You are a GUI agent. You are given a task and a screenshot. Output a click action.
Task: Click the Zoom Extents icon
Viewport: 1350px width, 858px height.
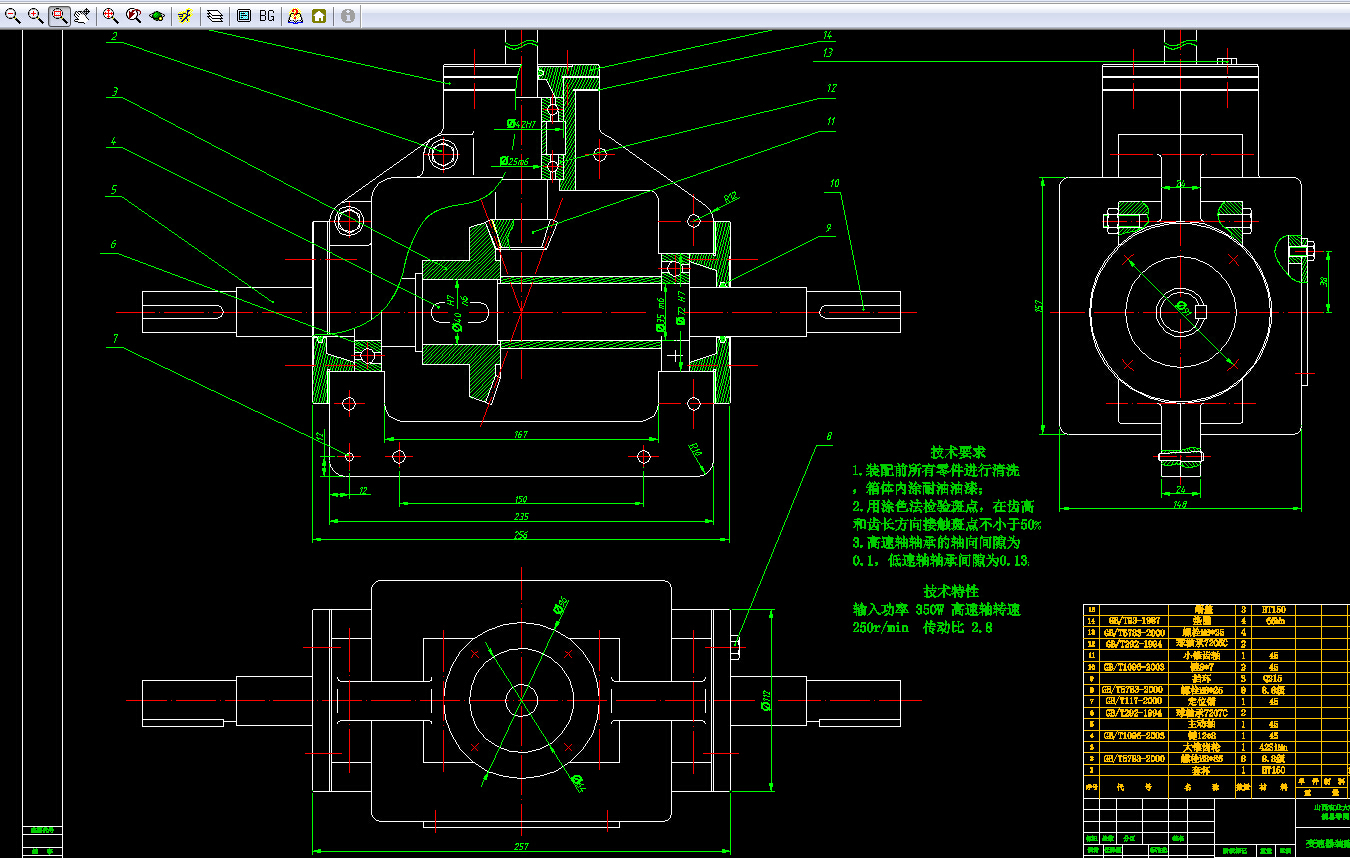pyautogui.click(x=110, y=16)
